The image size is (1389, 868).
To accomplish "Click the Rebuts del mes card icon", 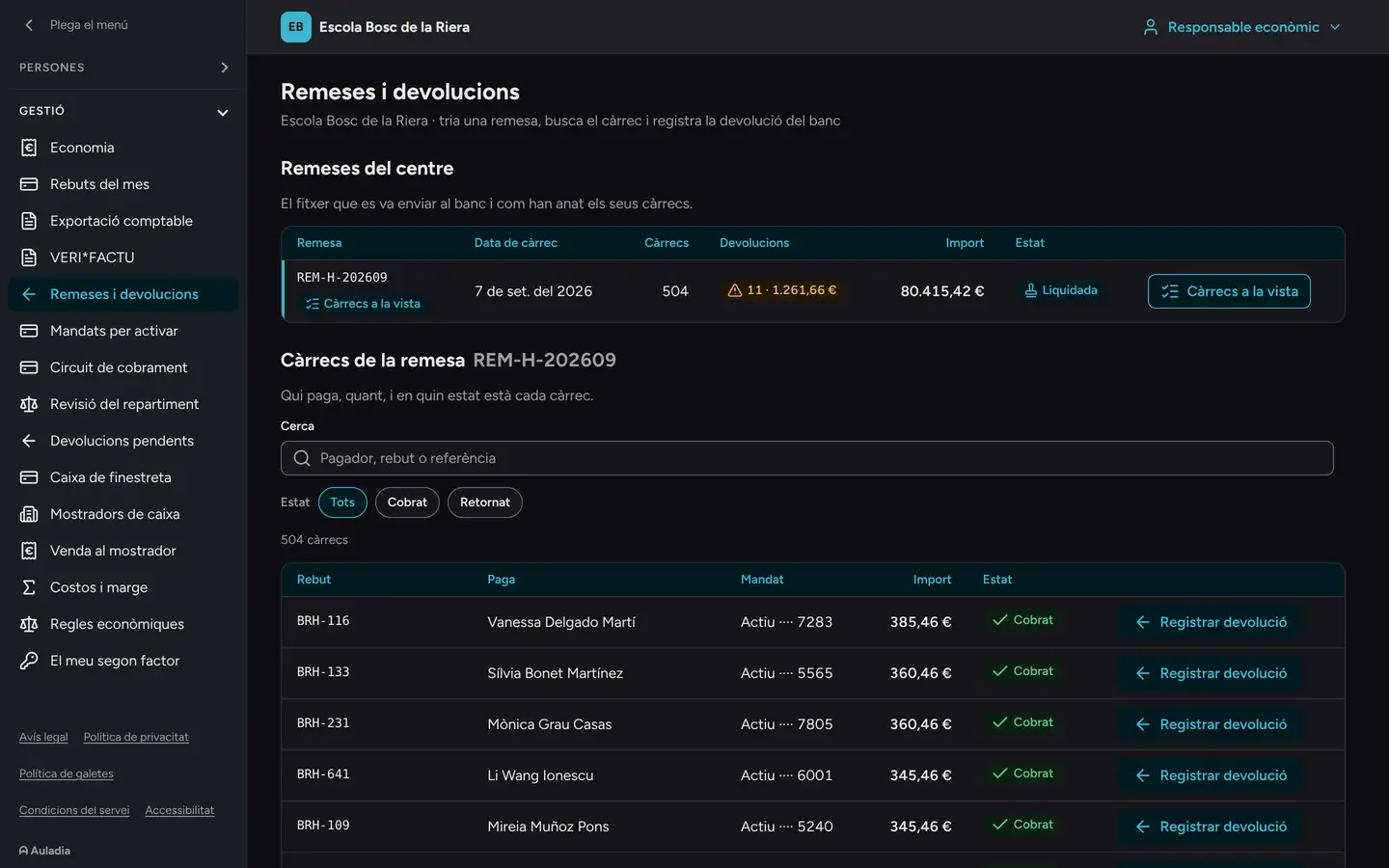I will 29,184.
